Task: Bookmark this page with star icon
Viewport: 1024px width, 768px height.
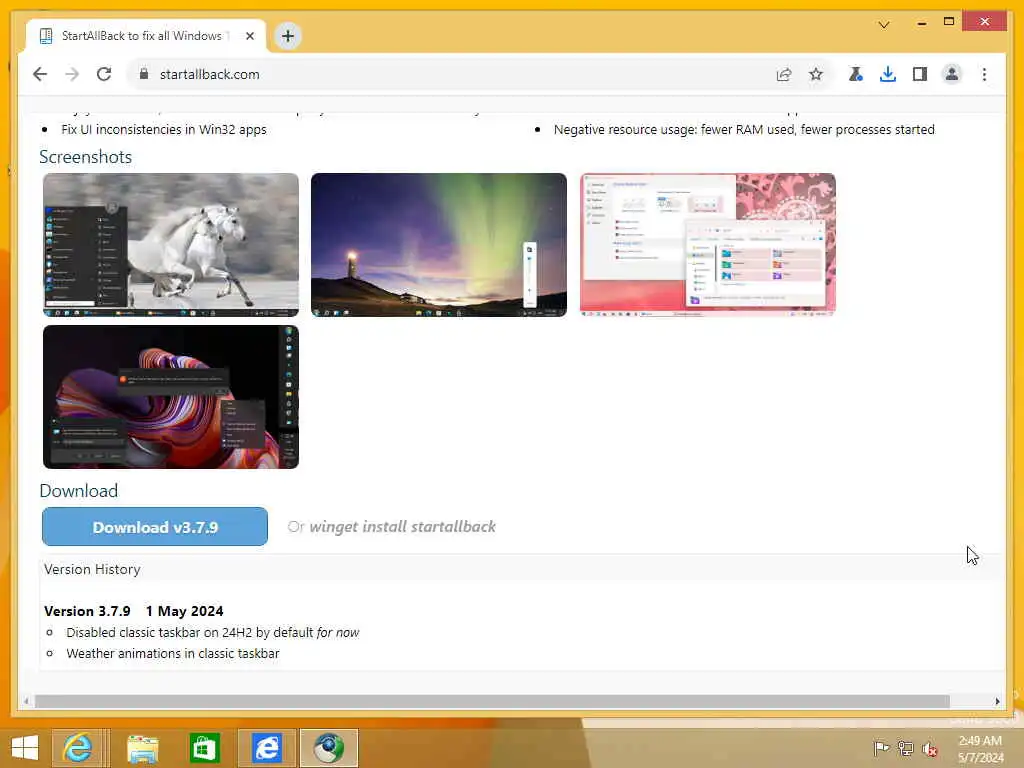Action: [816, 74]
